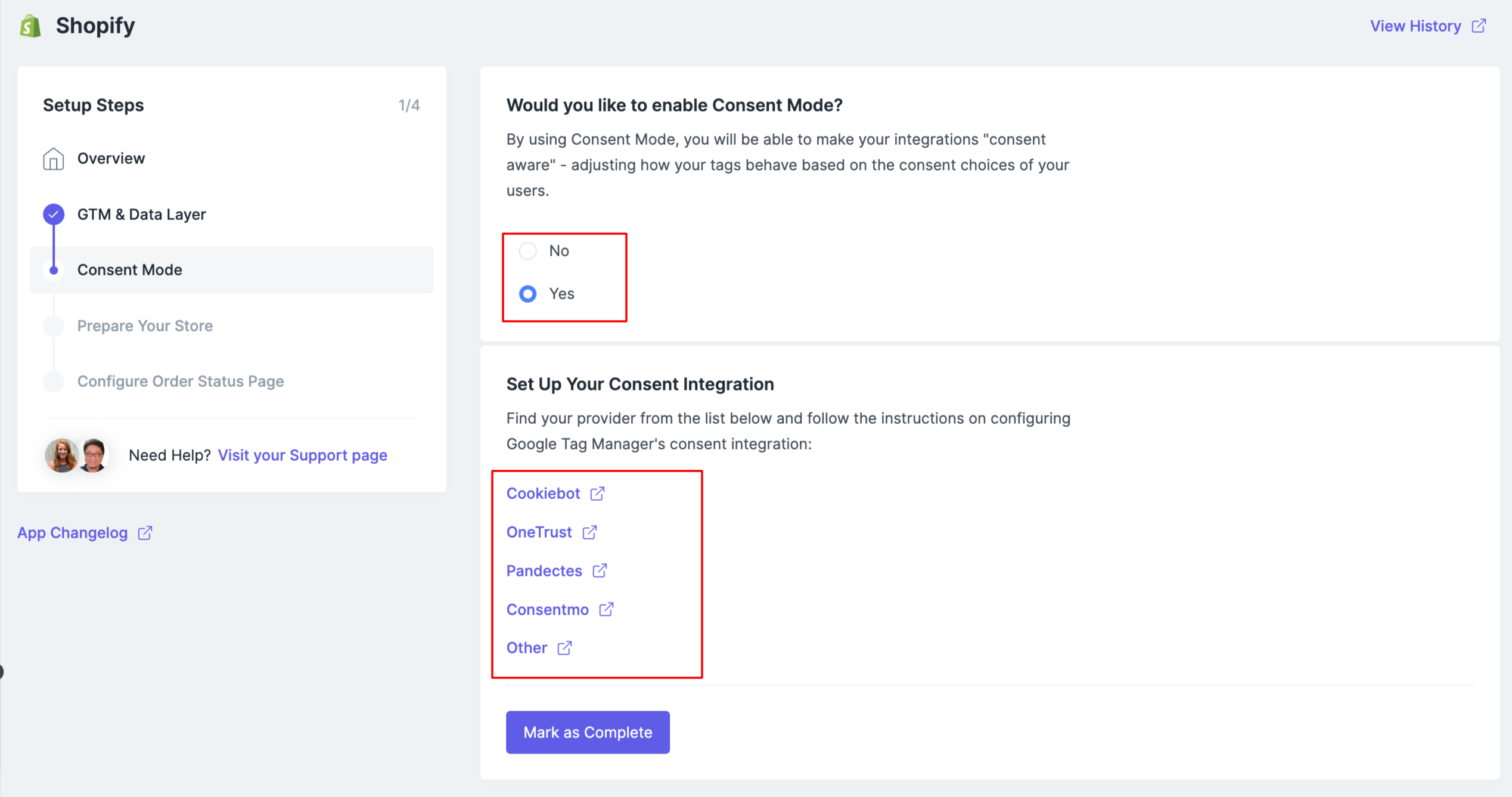Select the Yes radio button
The height and width of the screenshot is (797, 1512).
528,294
